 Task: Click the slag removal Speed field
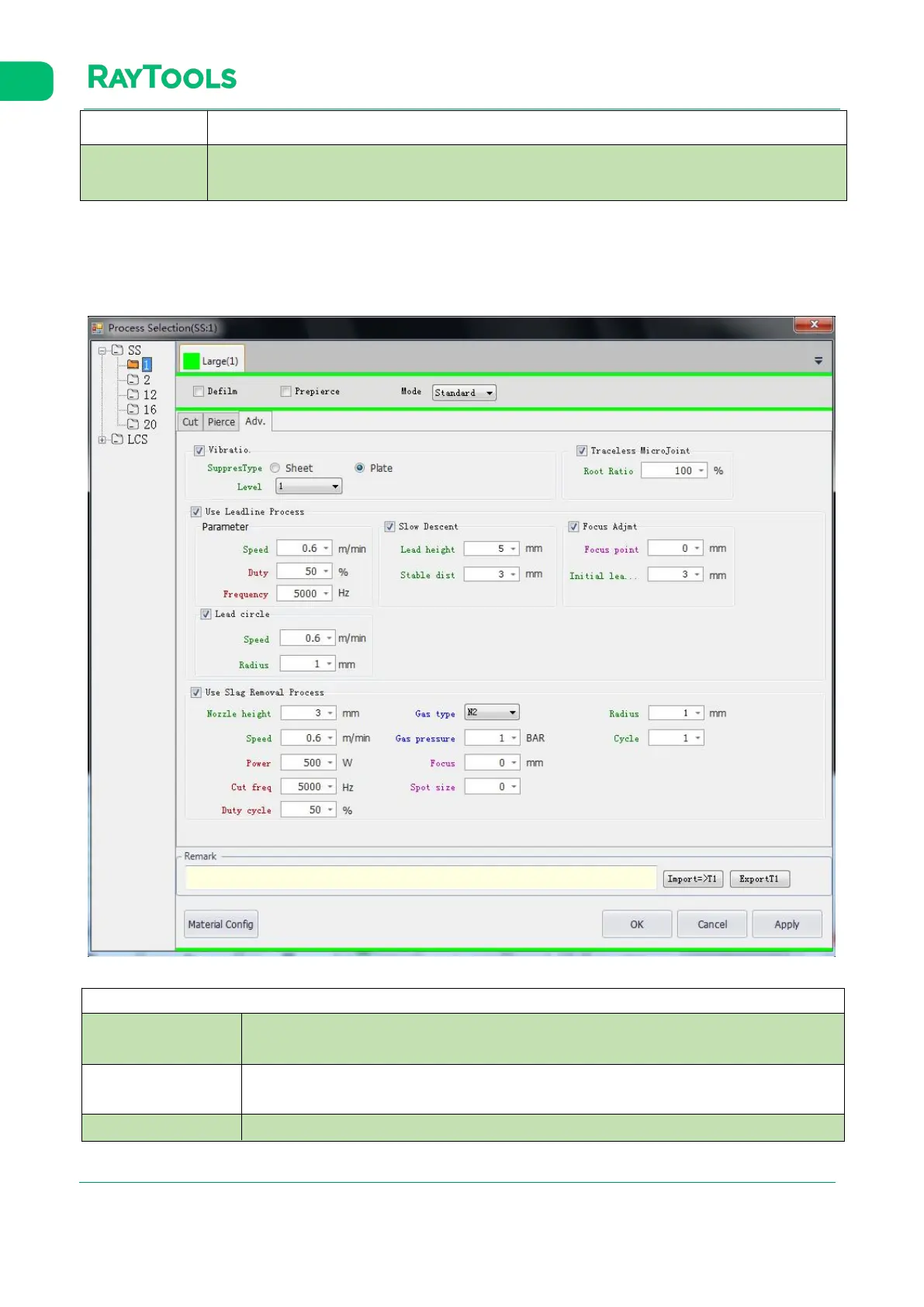point(308,738)
